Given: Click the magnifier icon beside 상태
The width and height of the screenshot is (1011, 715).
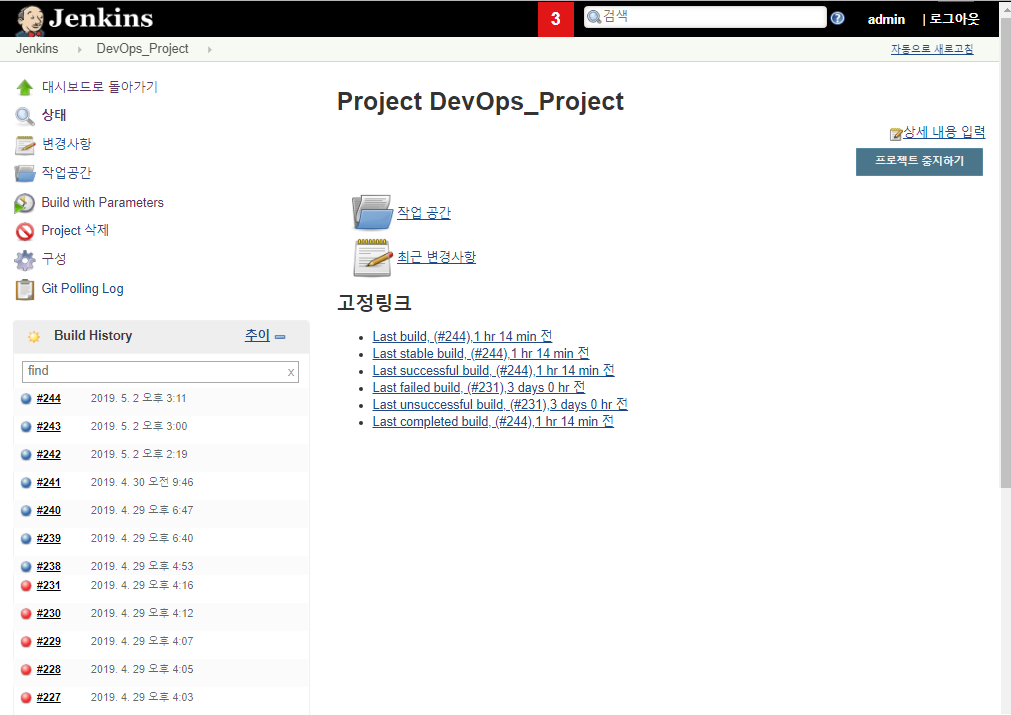Looking at the screenshot, I should click(x=25, y=116).
